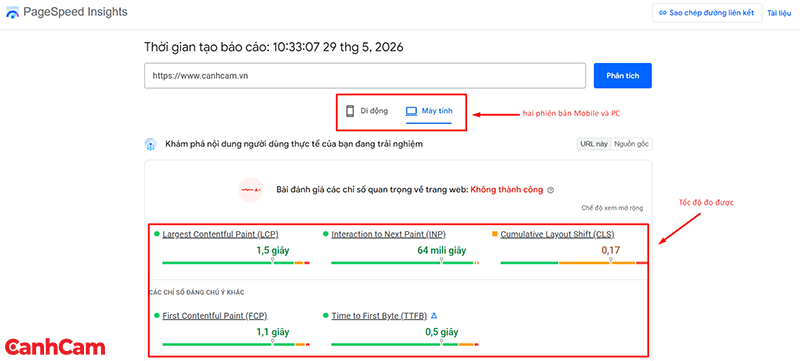
Task: Switch to the Máy tính tab
Action: click(429, 111)
